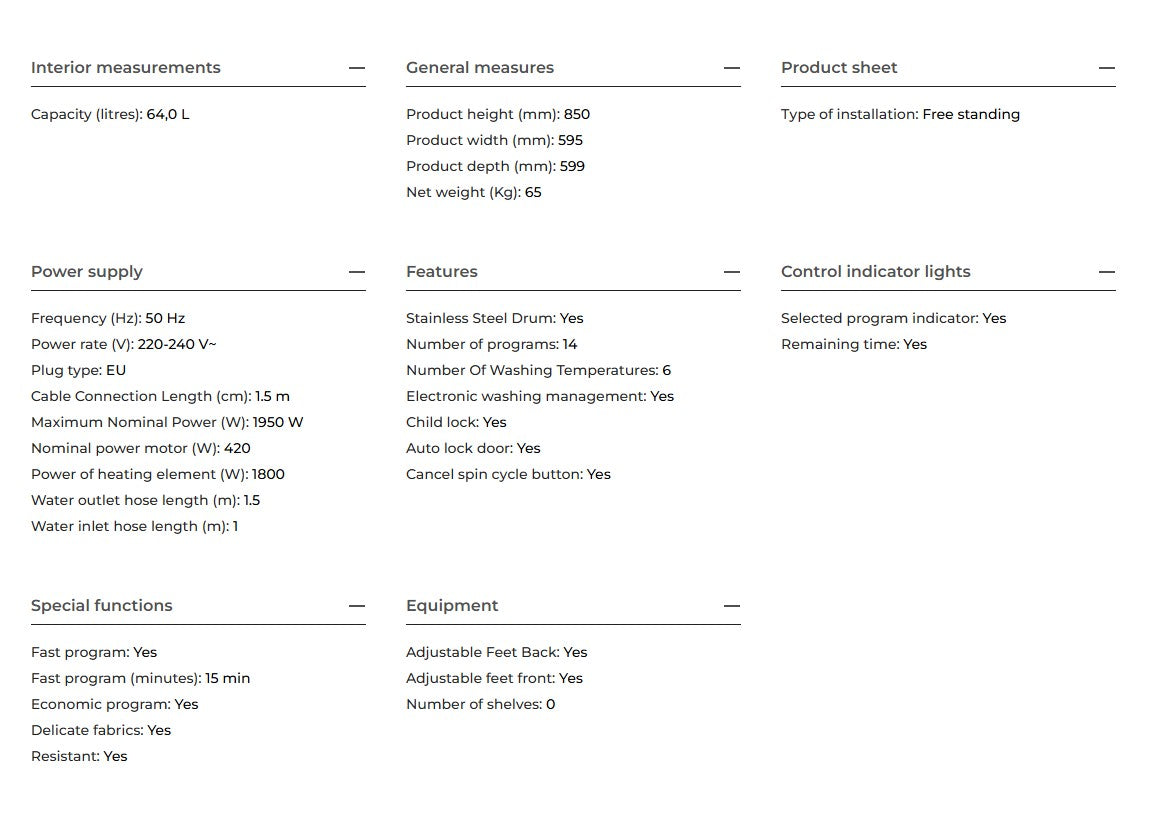Toggle the Interior measurements section heading
Image resolution: width=1152 pixels, height=832 pixels.
(x=126, y=68)
